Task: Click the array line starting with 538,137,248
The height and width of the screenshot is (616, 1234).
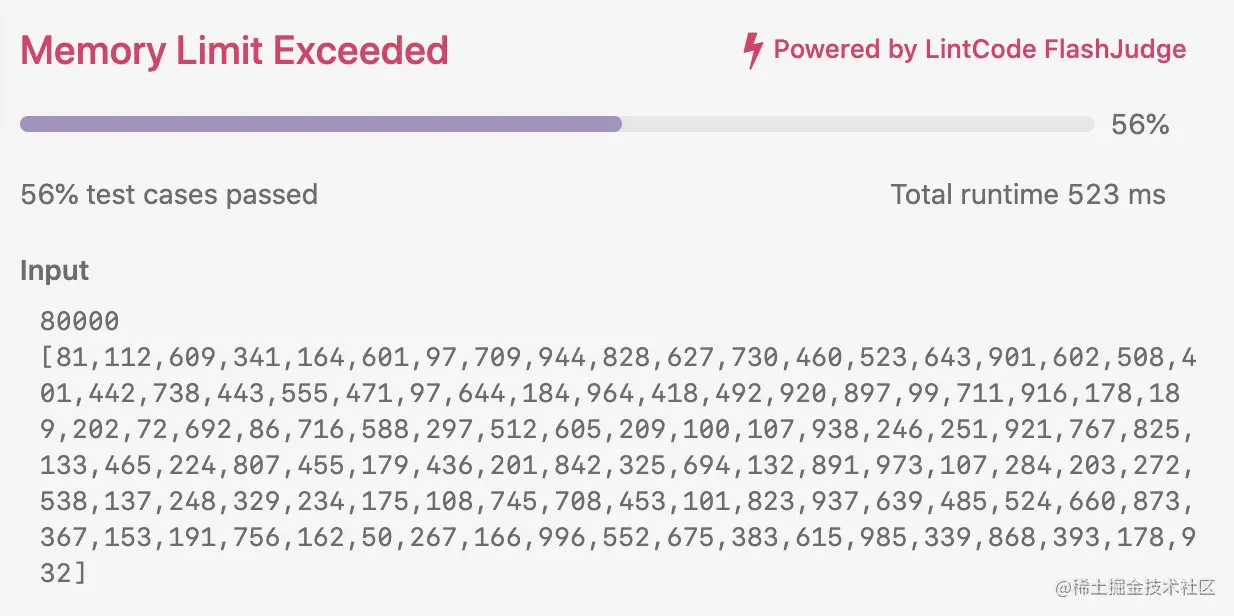Action: (618, 502)
